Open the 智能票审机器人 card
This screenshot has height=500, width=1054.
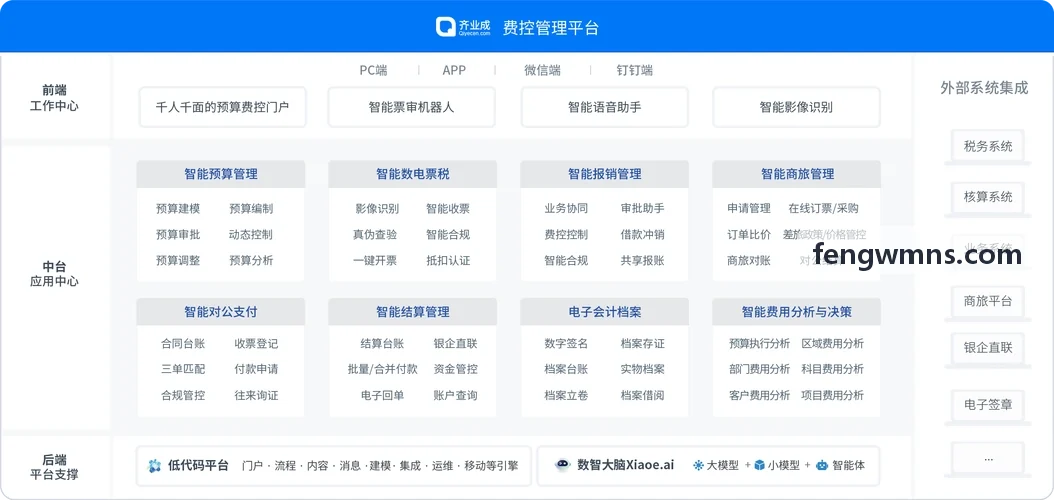411,107
